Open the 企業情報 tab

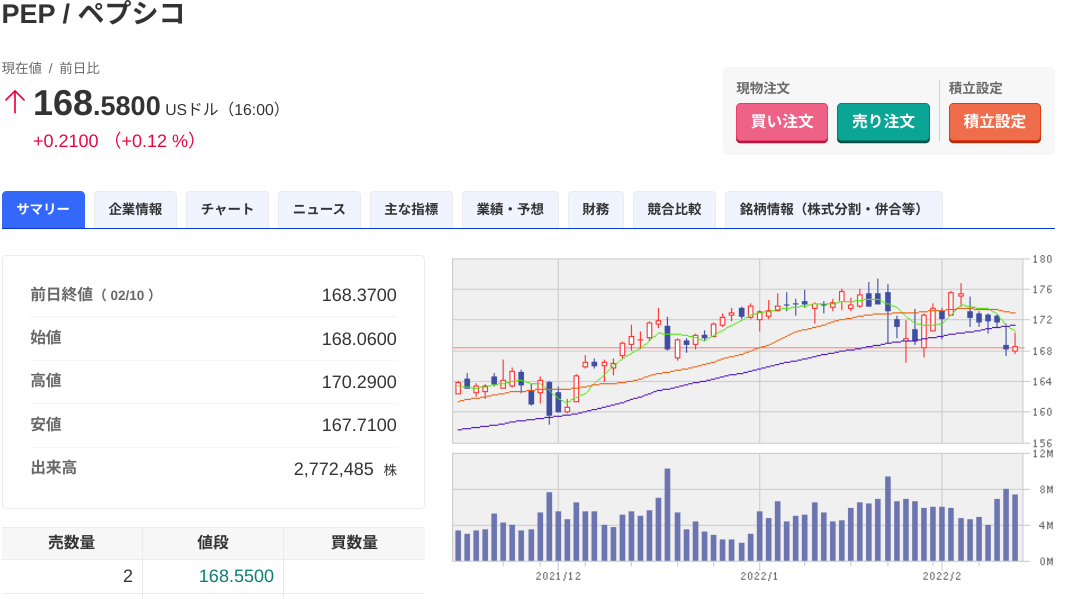tap(135, 209)
